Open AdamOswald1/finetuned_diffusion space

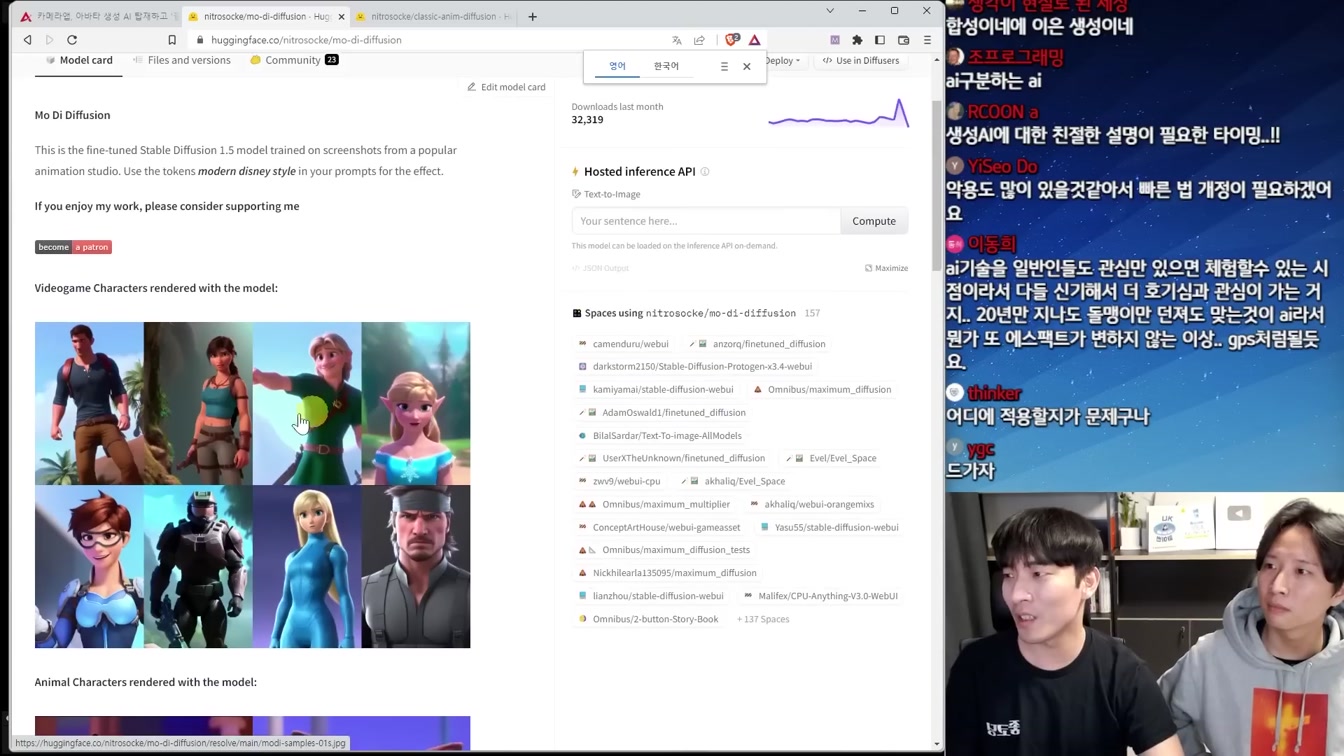pos(662,413)
